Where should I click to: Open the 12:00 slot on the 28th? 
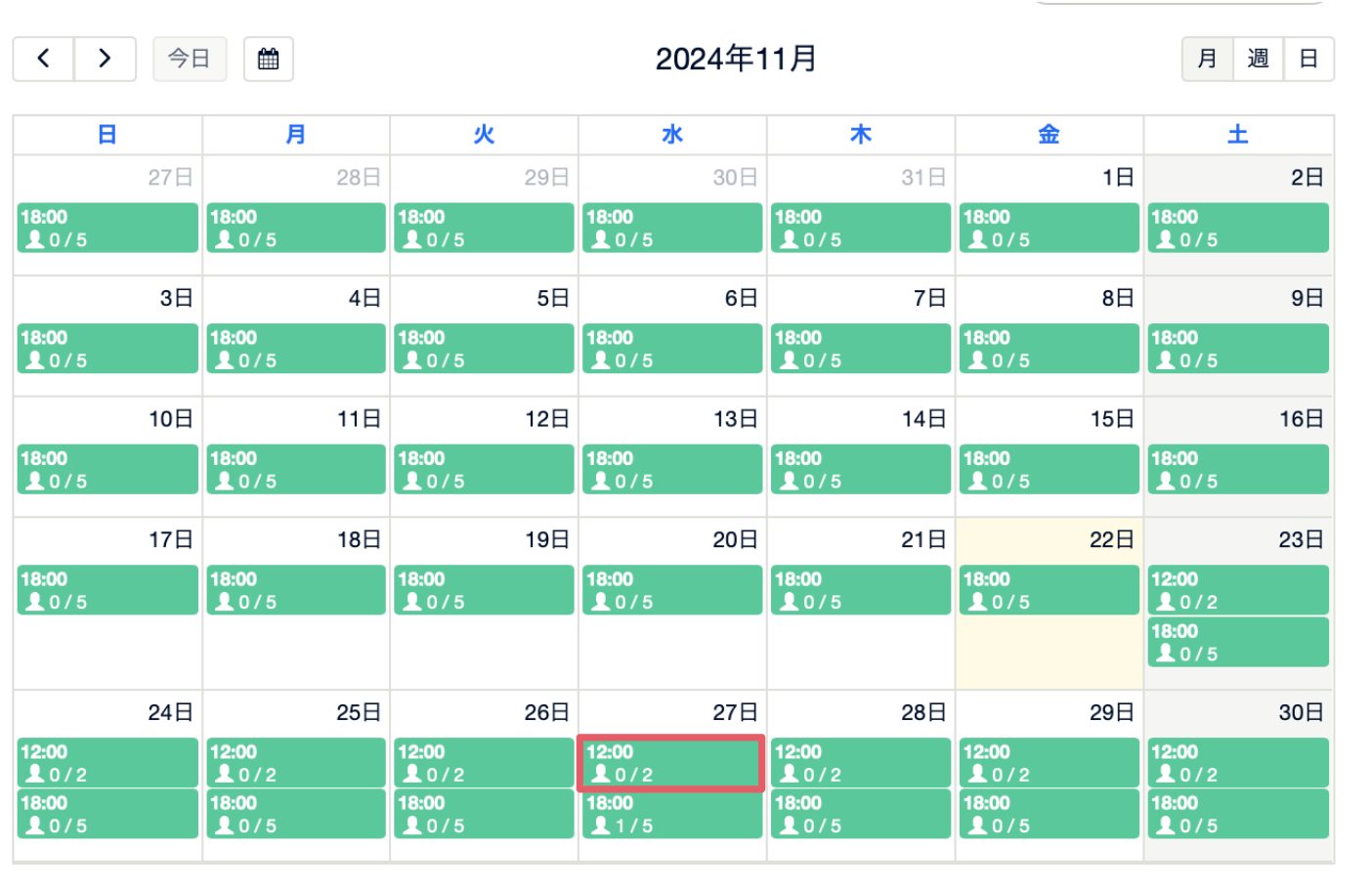pyautogui.click(x=860, y=763)
